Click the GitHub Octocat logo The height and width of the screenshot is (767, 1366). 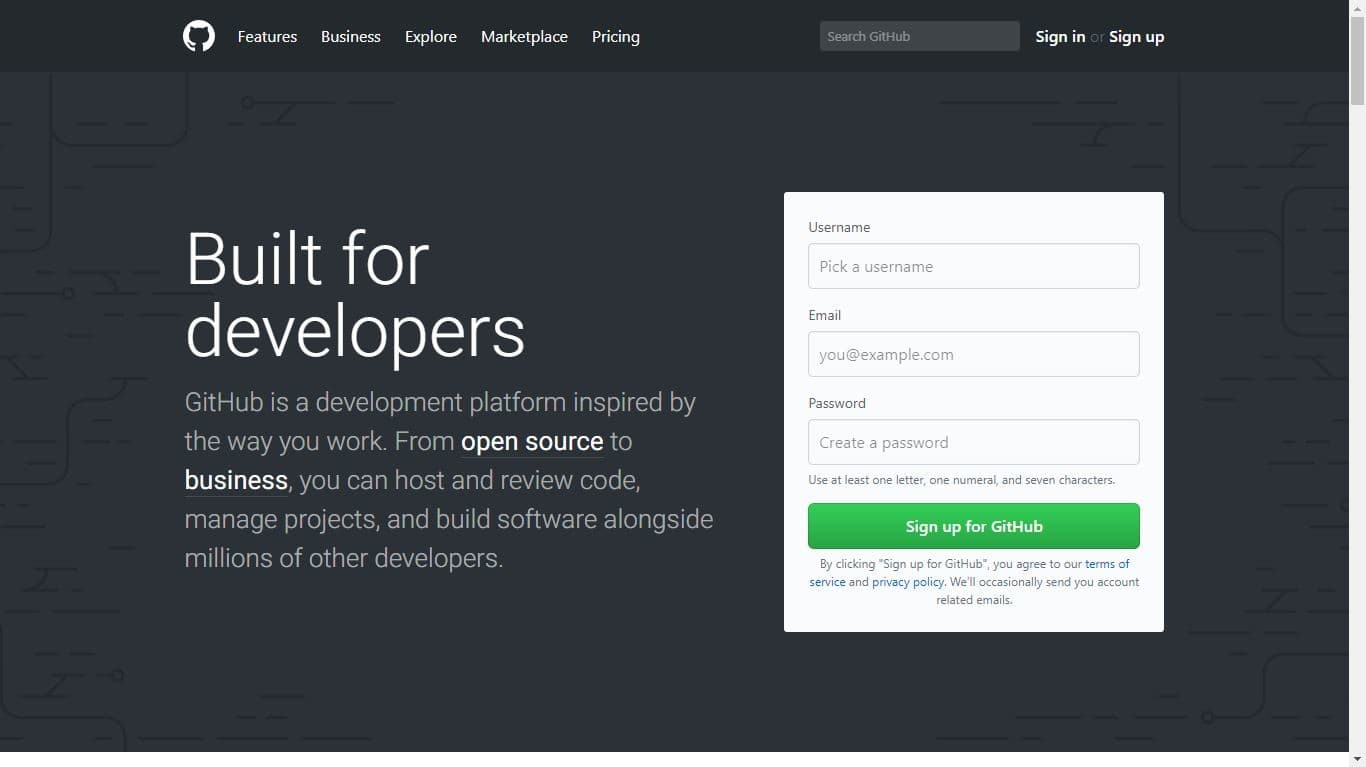pyautogui.click(x=198, y=36)
